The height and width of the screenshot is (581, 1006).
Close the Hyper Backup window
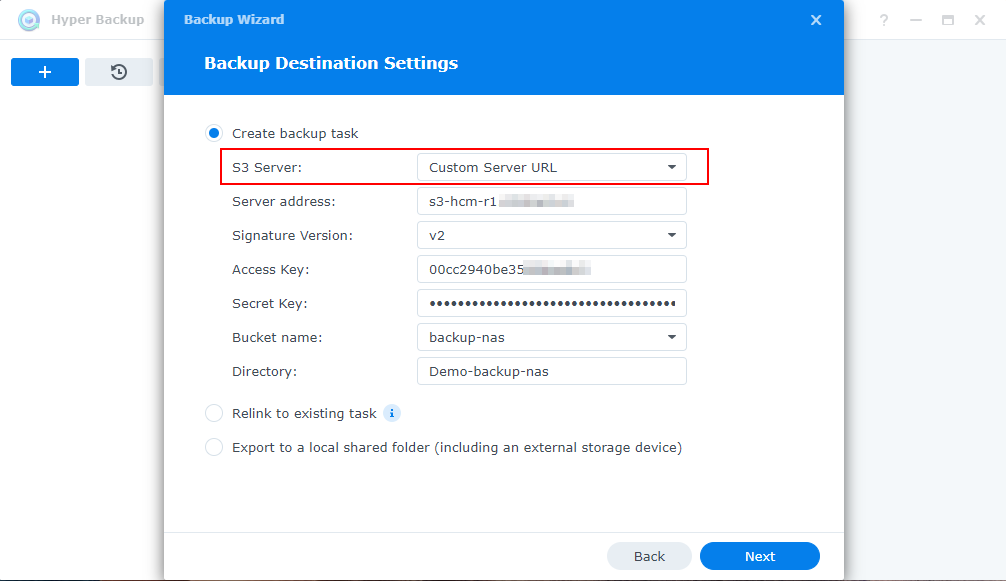click(980, 20)
